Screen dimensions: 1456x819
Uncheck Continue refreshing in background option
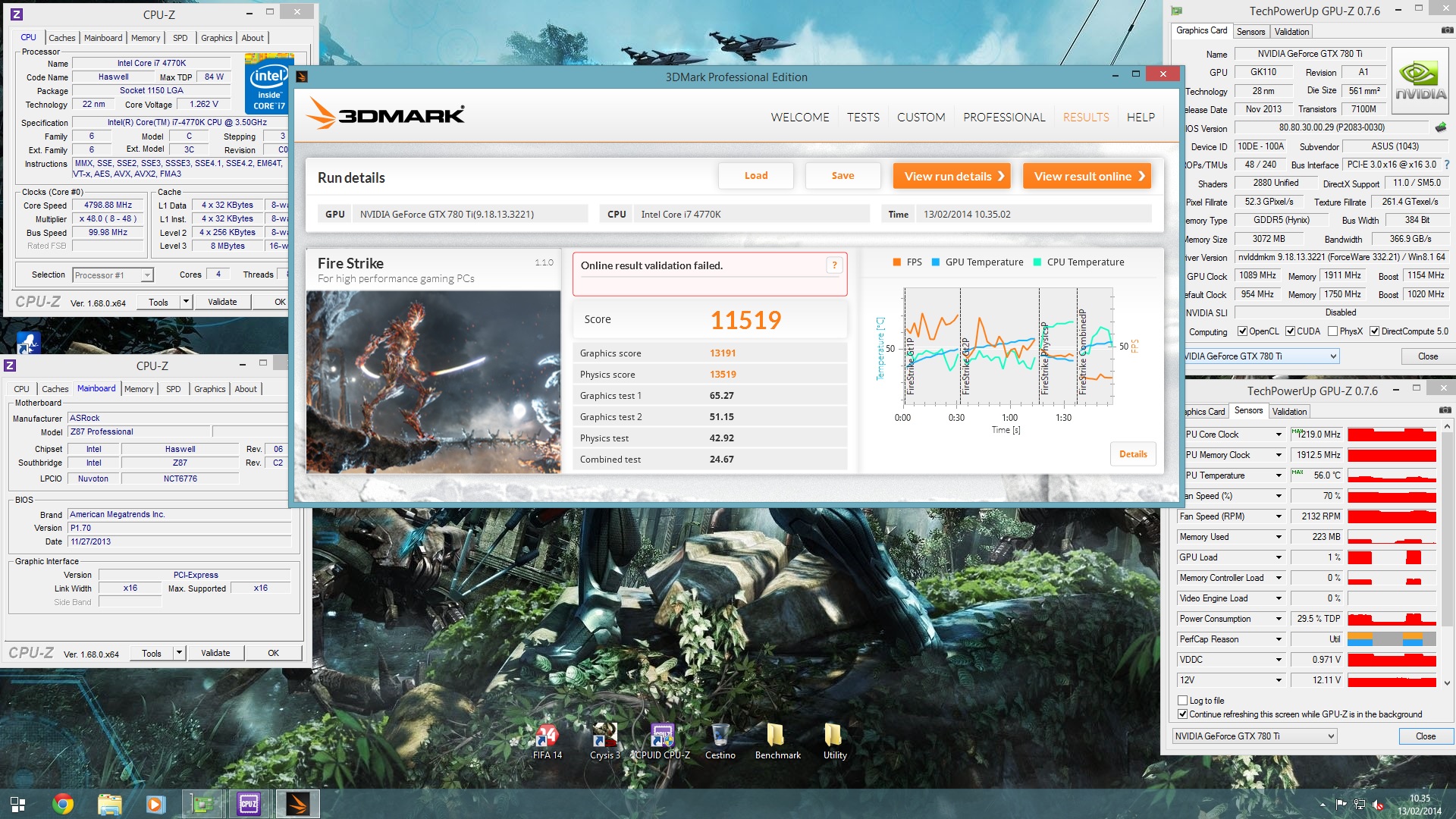(1182, 714)
